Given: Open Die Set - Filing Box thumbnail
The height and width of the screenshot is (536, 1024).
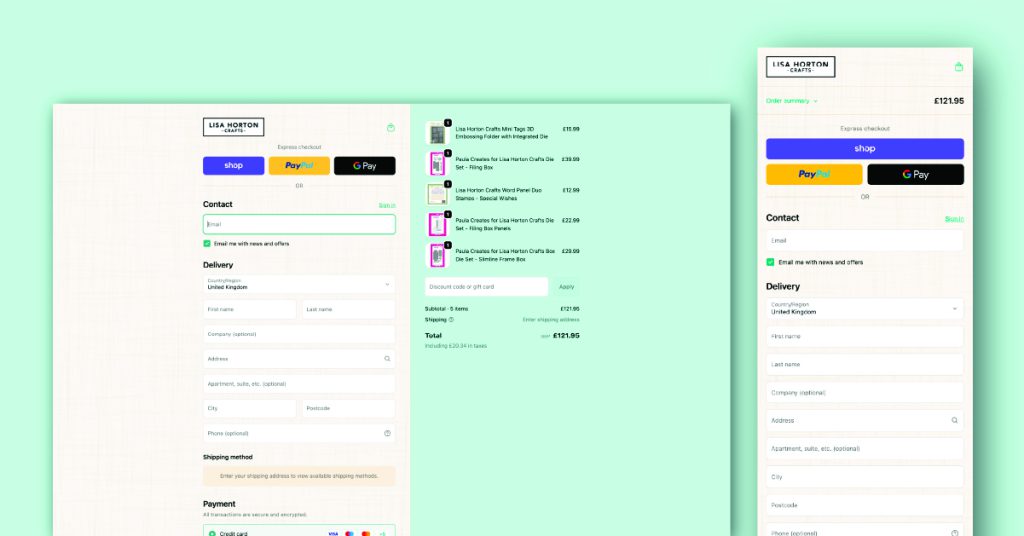Looking at the screenshot, I should pos(437,163).
